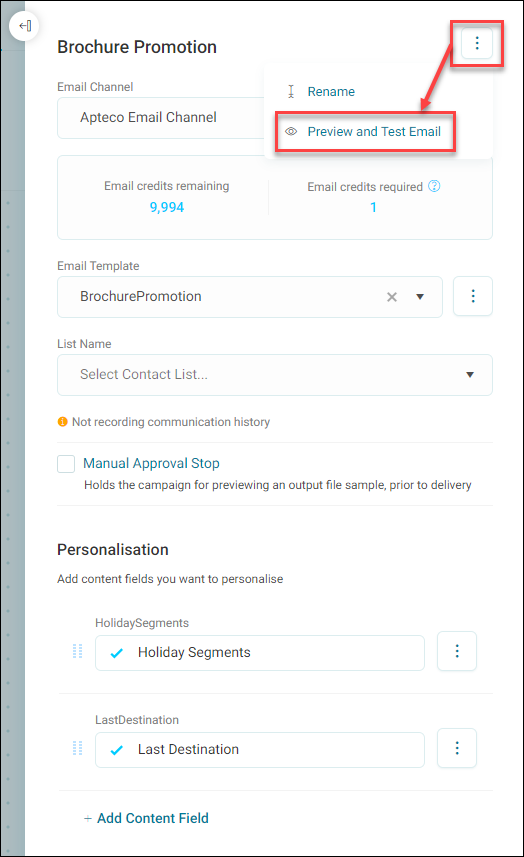This screenshot has width=524, height=857.
Task: Open the Holiday Segments options menu
Action: coord(457,651)
